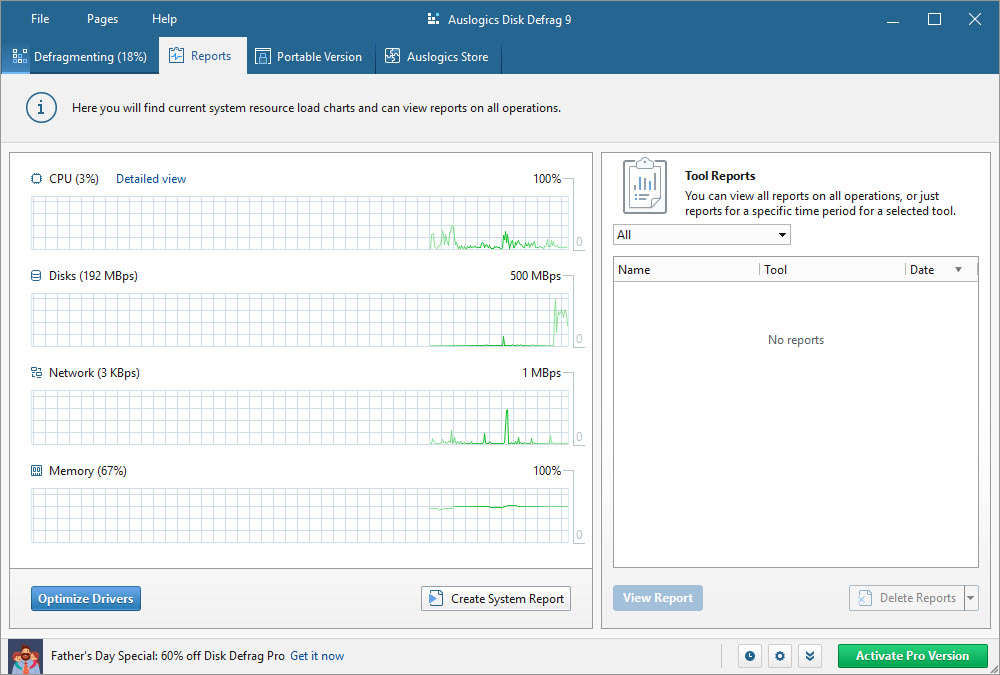Switch to the Defragmenting (18%) tab
1000x675 pixels.
[80, 57]
